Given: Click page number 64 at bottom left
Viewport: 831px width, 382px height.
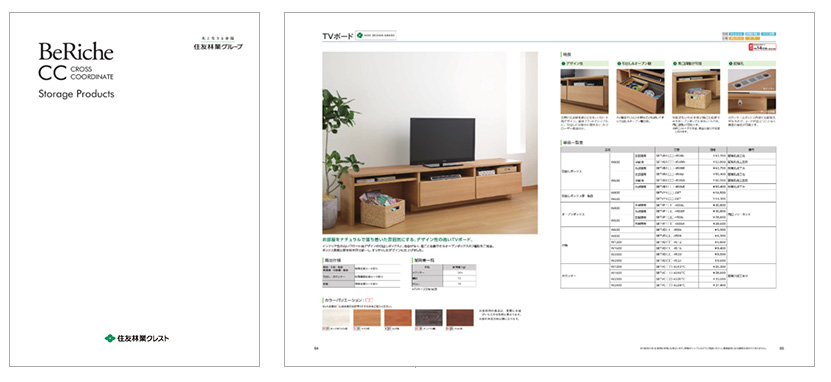Looking at the screenshot, I should point(316,348).
